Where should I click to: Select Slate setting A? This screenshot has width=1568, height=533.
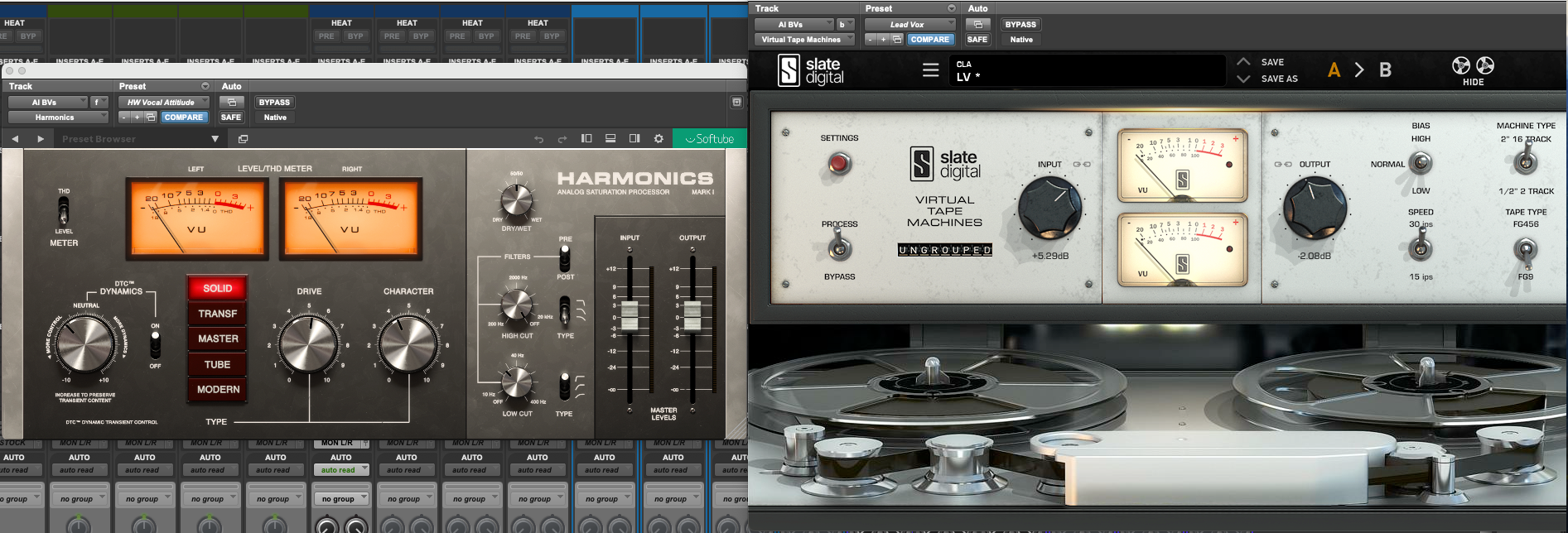point(1334,70)
